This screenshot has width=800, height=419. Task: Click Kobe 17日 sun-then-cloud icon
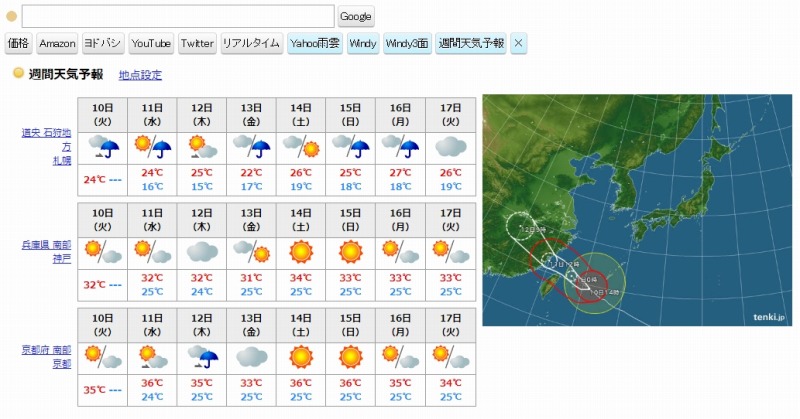click(451, 253)
